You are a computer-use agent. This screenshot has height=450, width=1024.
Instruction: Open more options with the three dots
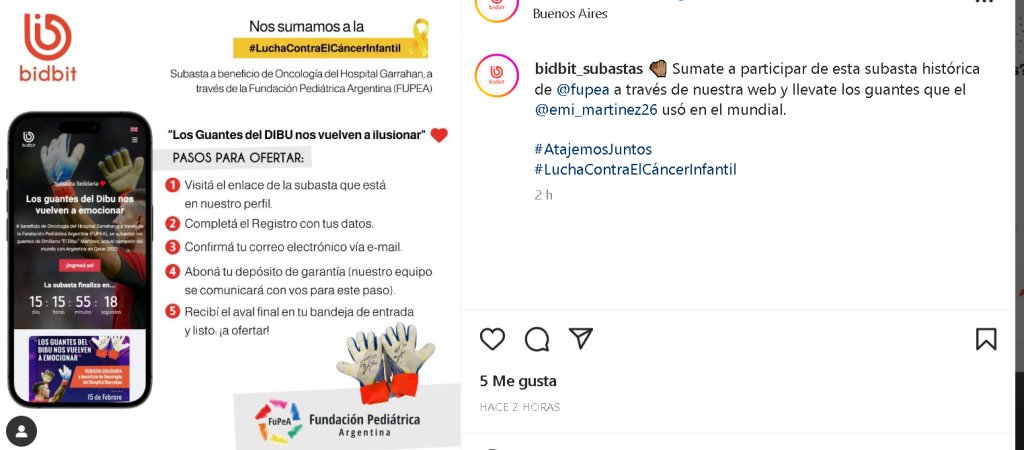pos(984,2)
